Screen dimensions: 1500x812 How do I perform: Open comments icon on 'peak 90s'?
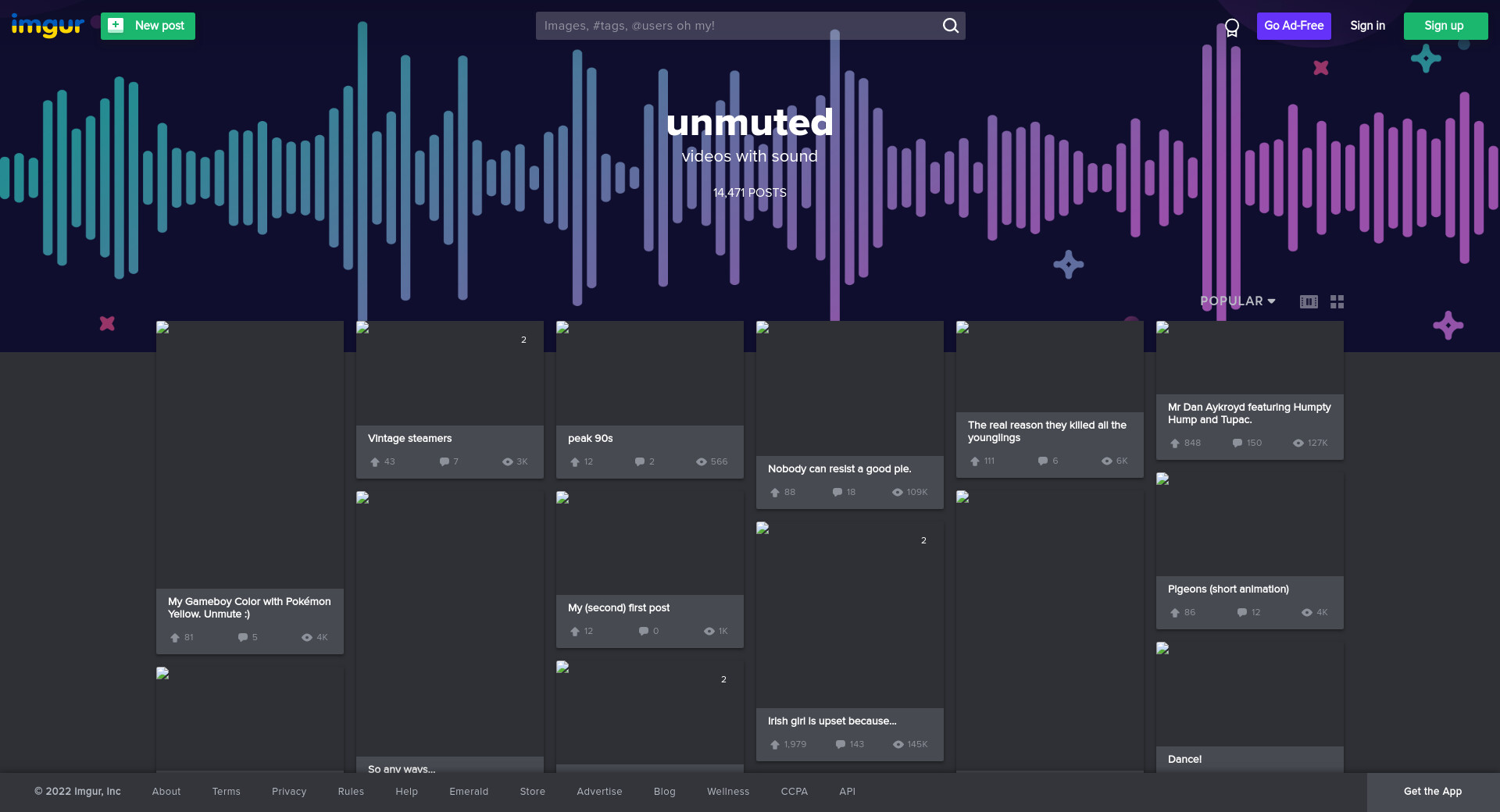click(640, 461)
